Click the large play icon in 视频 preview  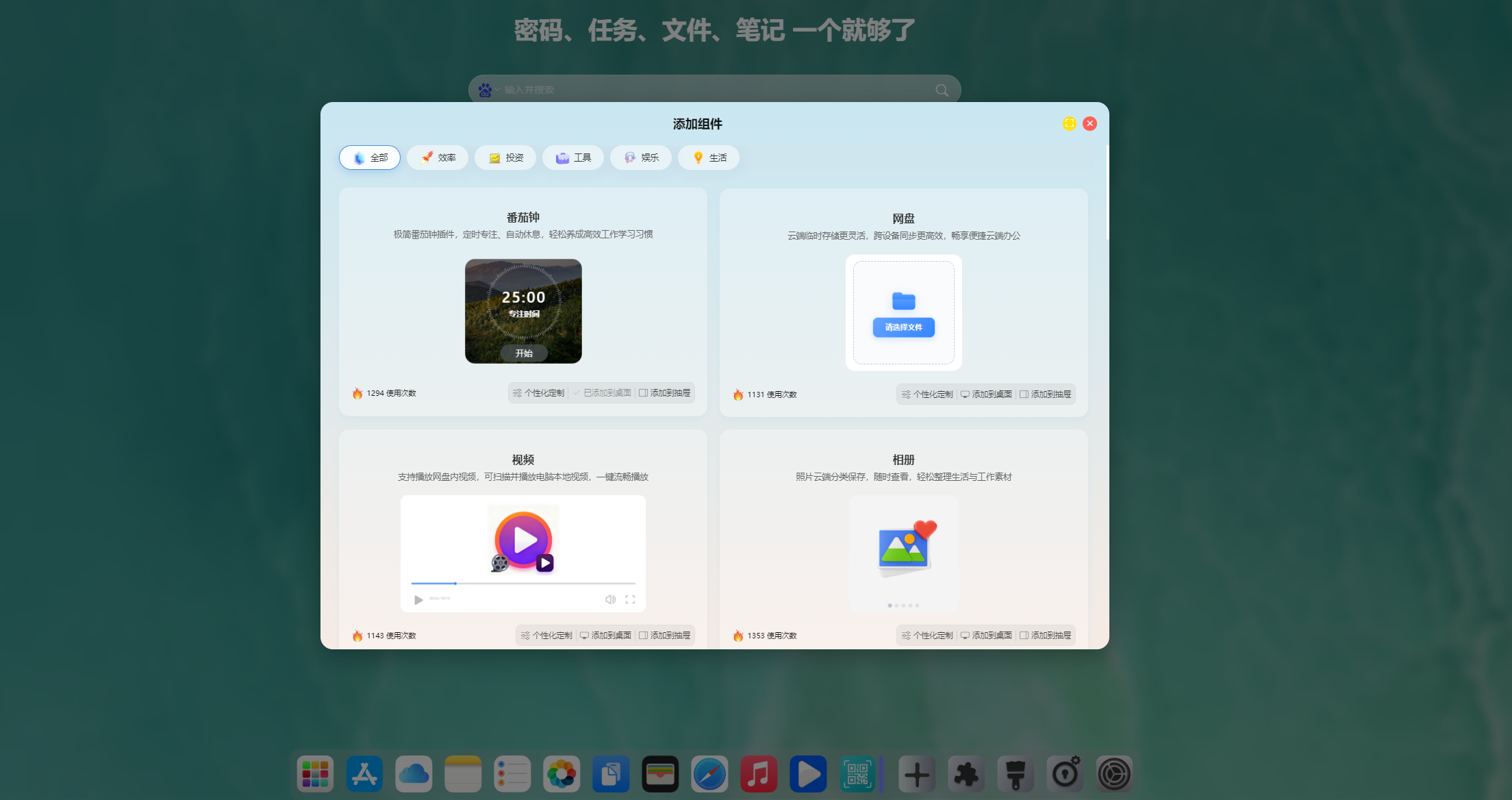tap(524, 540)
